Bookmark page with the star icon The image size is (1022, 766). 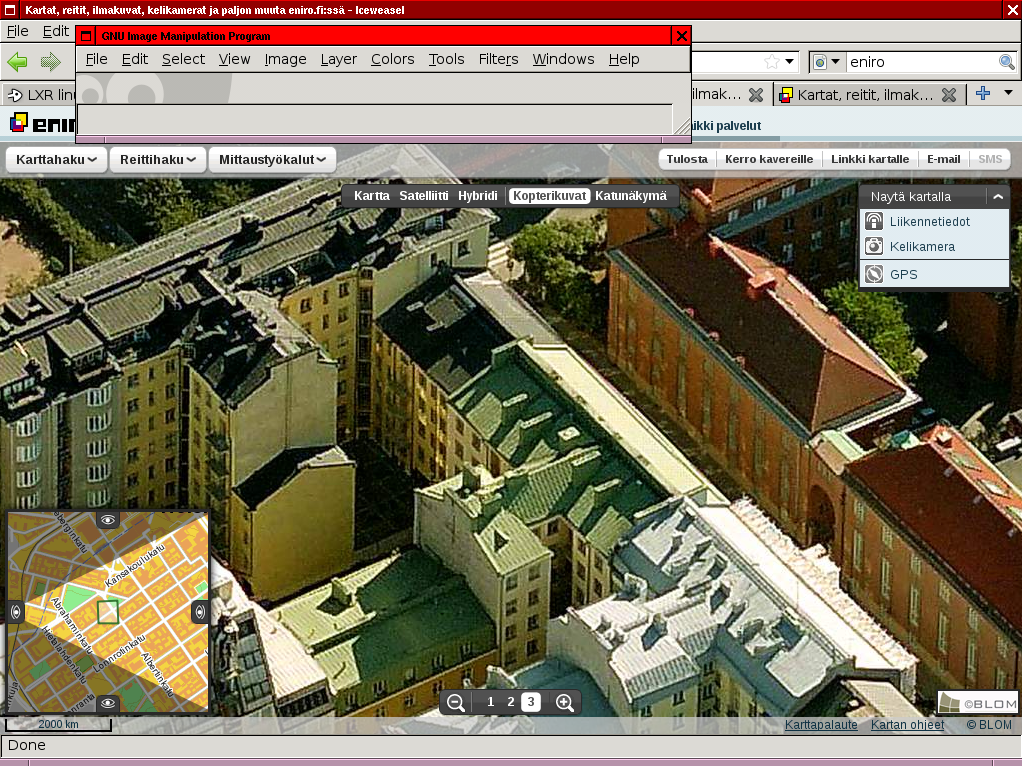[x=772, y=62]
